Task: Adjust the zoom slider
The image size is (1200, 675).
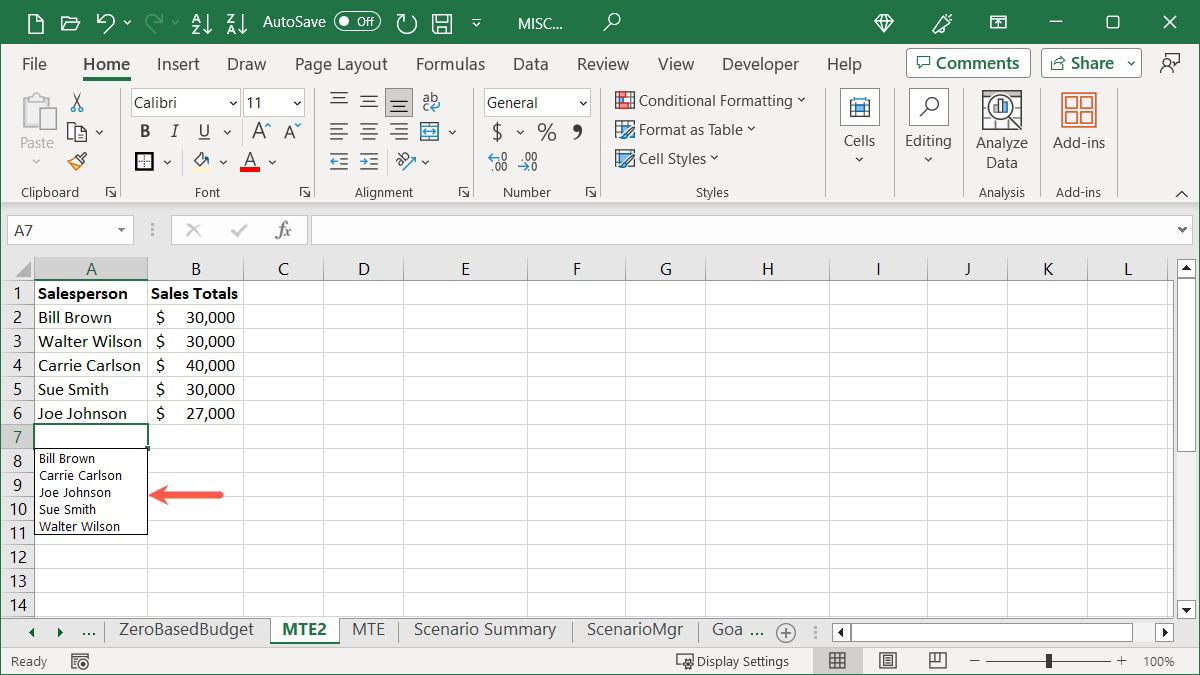Action: coord(1048,661)
